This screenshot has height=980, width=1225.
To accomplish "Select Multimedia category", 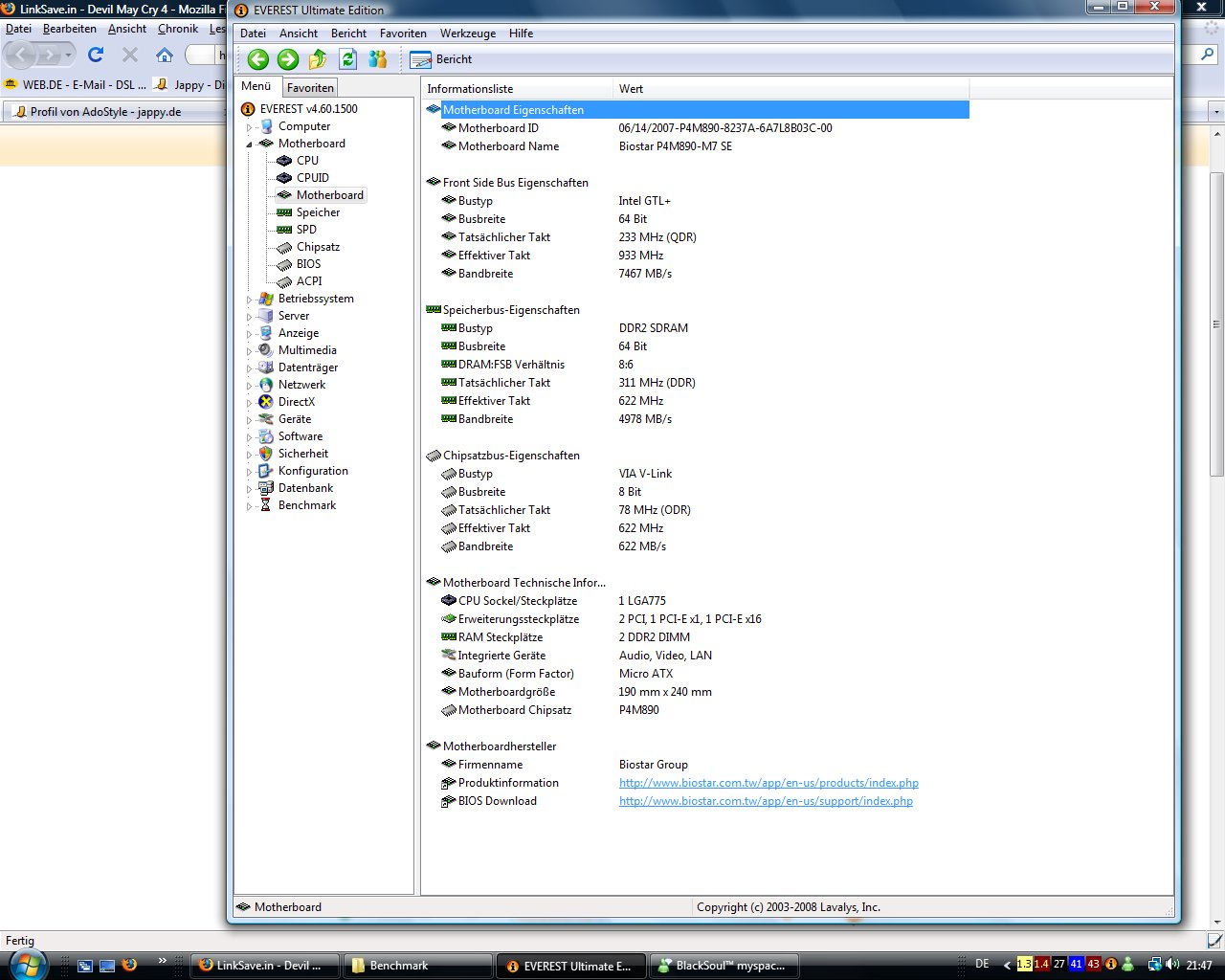I will point(307,350).
